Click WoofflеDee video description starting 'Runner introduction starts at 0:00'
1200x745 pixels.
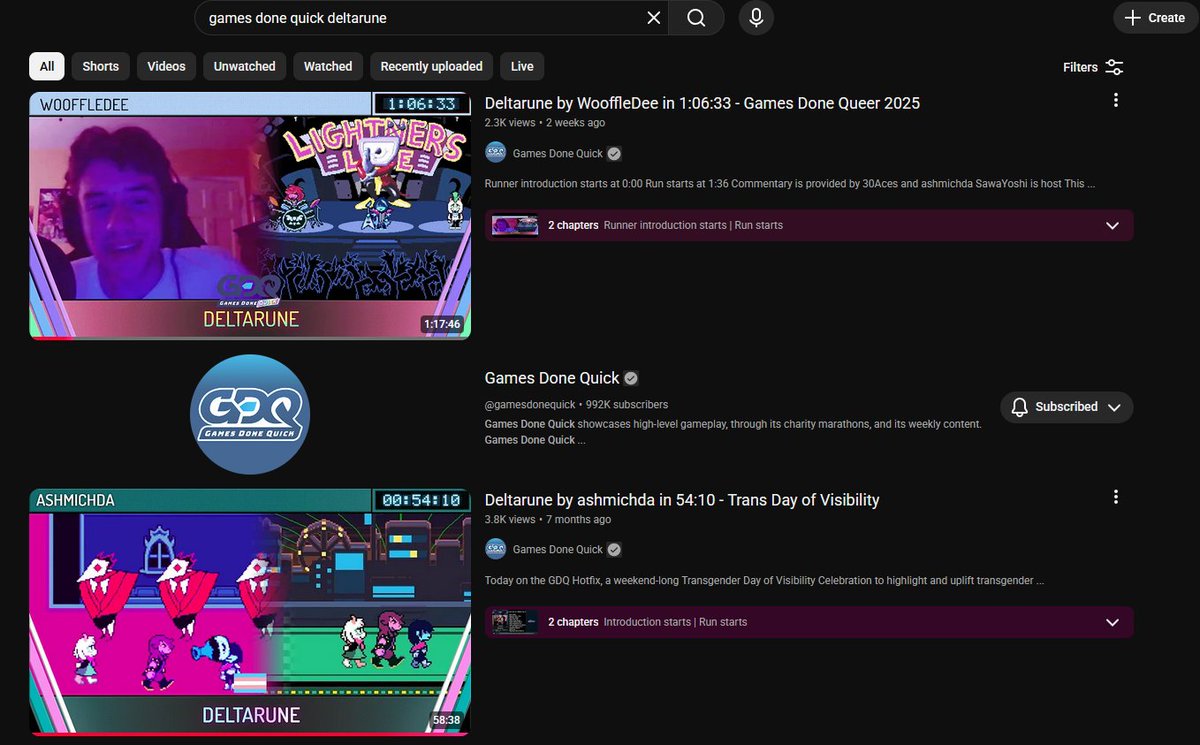coord(790,184)
